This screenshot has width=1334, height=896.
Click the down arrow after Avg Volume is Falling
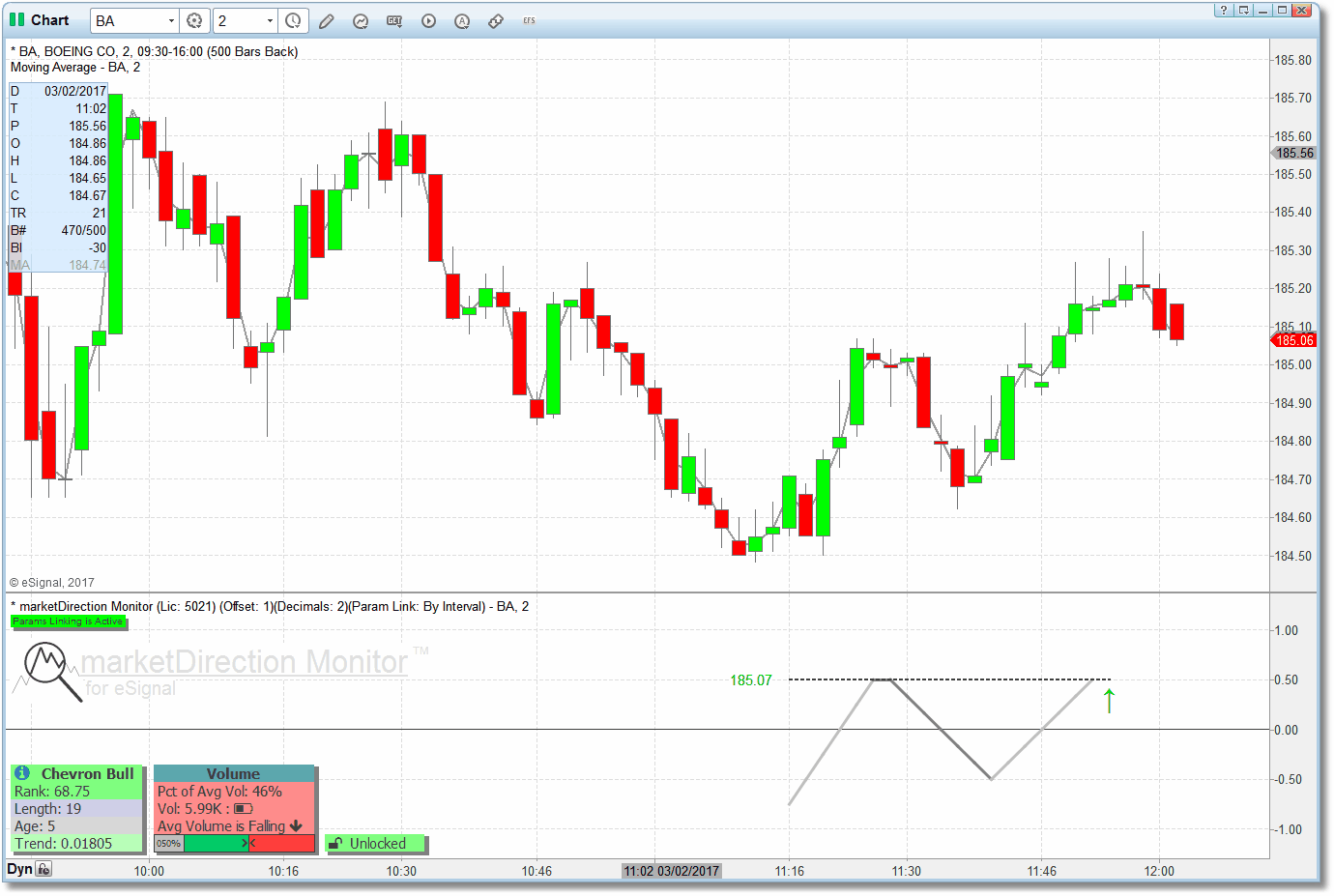pos(296,826)
